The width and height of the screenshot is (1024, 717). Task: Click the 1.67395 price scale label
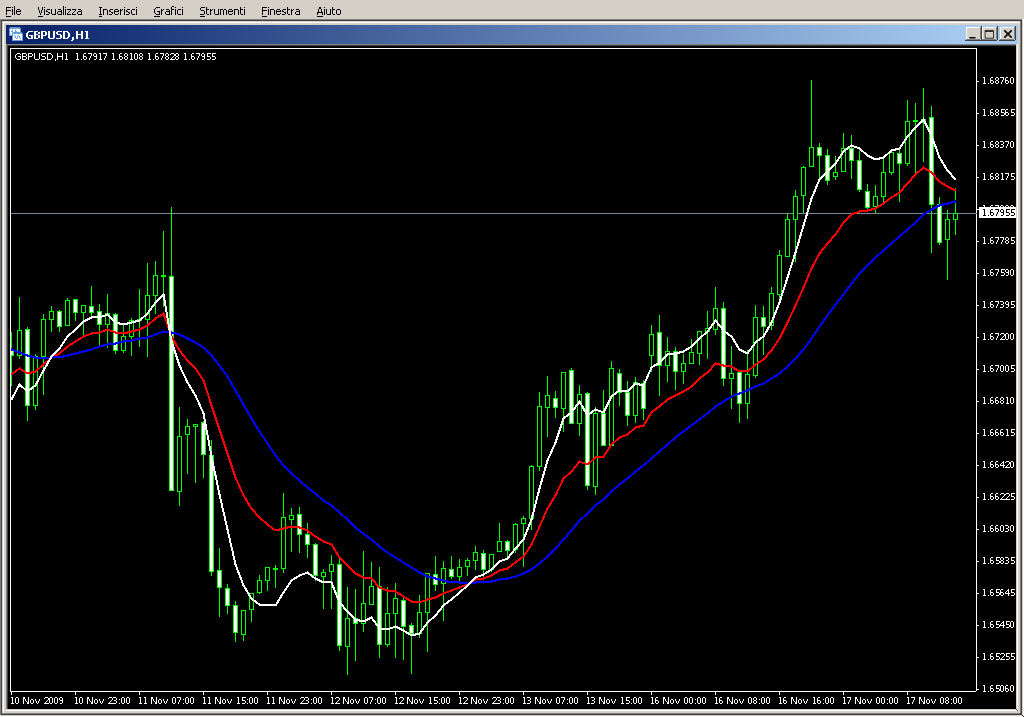point(999,305)
